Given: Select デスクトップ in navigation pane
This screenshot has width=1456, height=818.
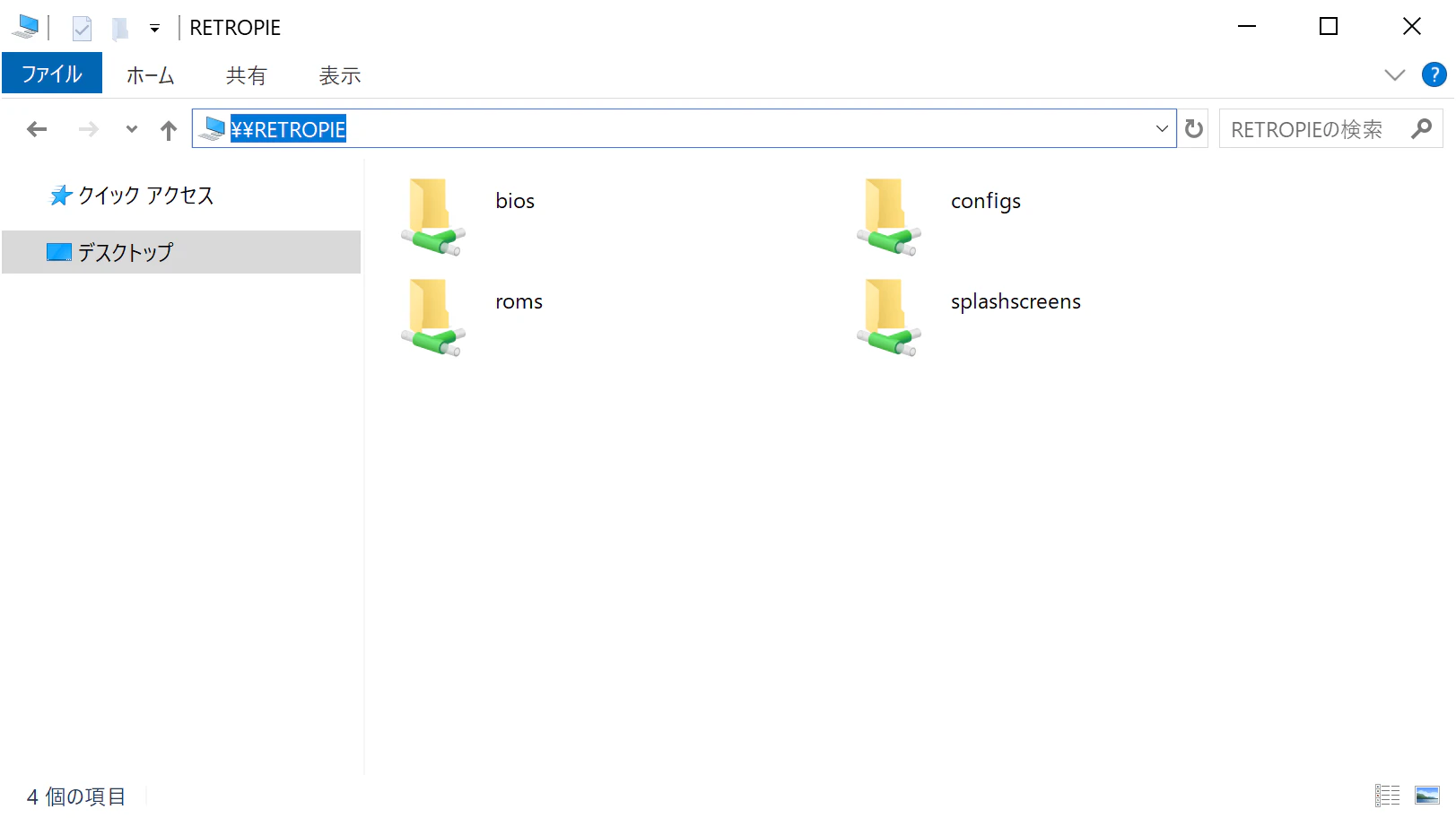Looking at the screenshot, I should [x=181, y=252].
